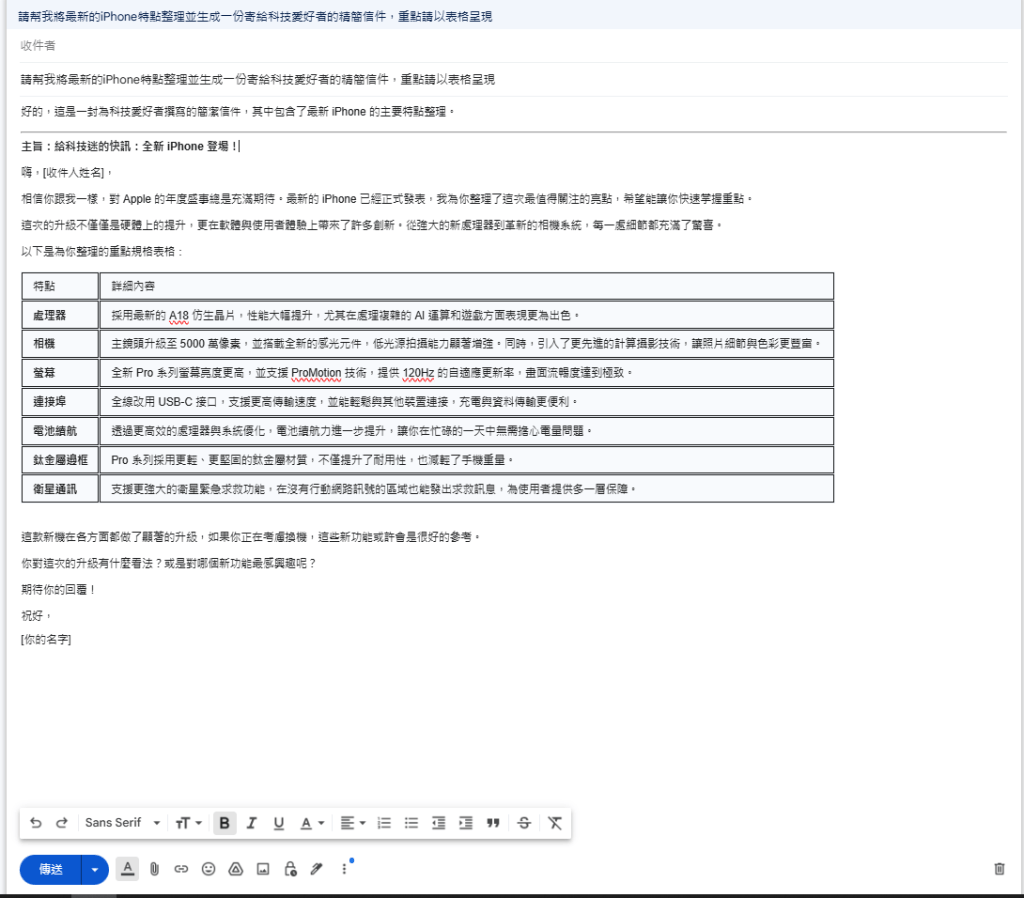Open the Sans Serif font dropdown
Screen dimensions: 1024x898
122,823
